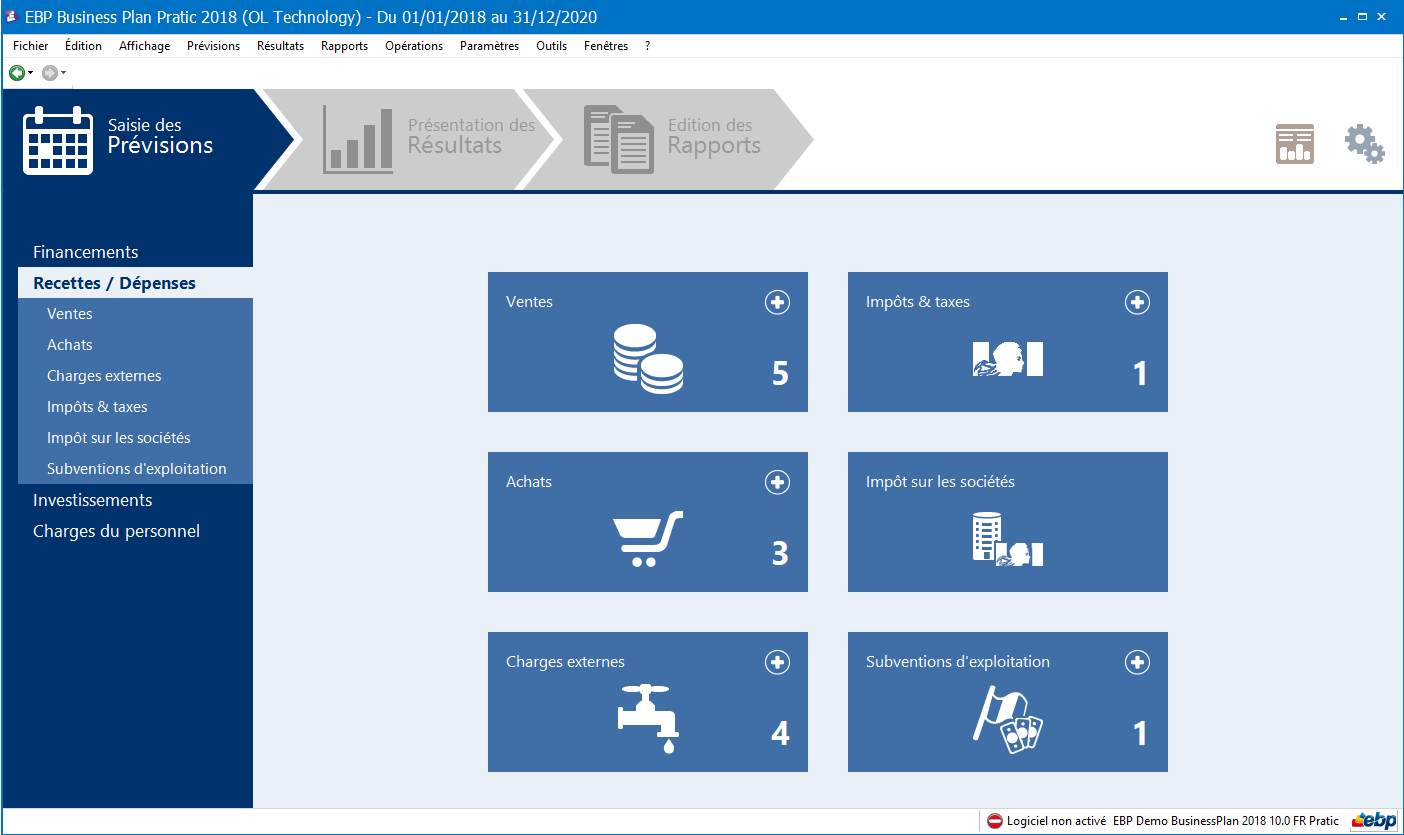Click plus icon on Charges externes tile
This screenshot has height=835, width=1404.
point(777,662)
